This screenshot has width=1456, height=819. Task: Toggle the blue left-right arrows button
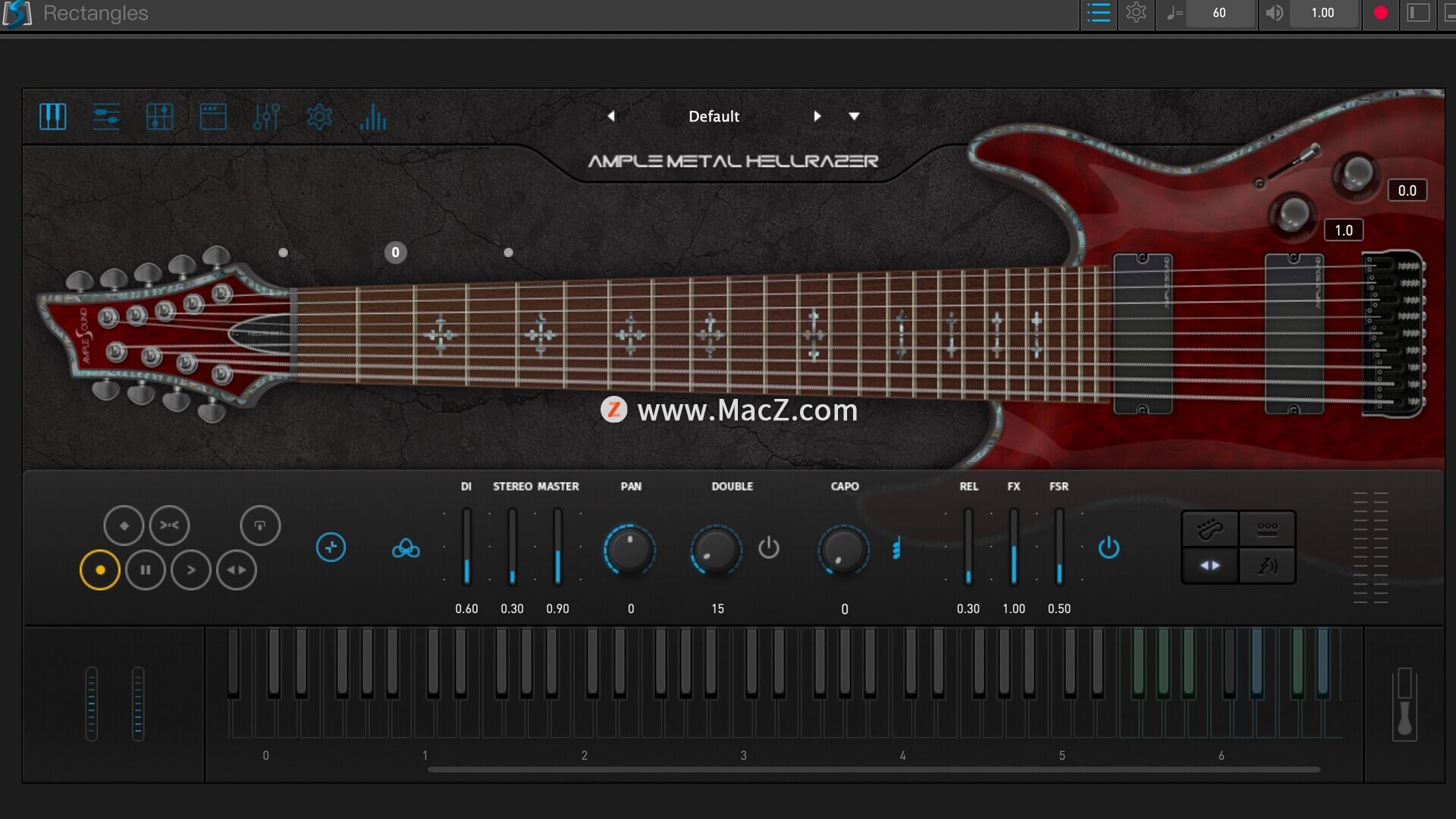tap(1210, 566)
